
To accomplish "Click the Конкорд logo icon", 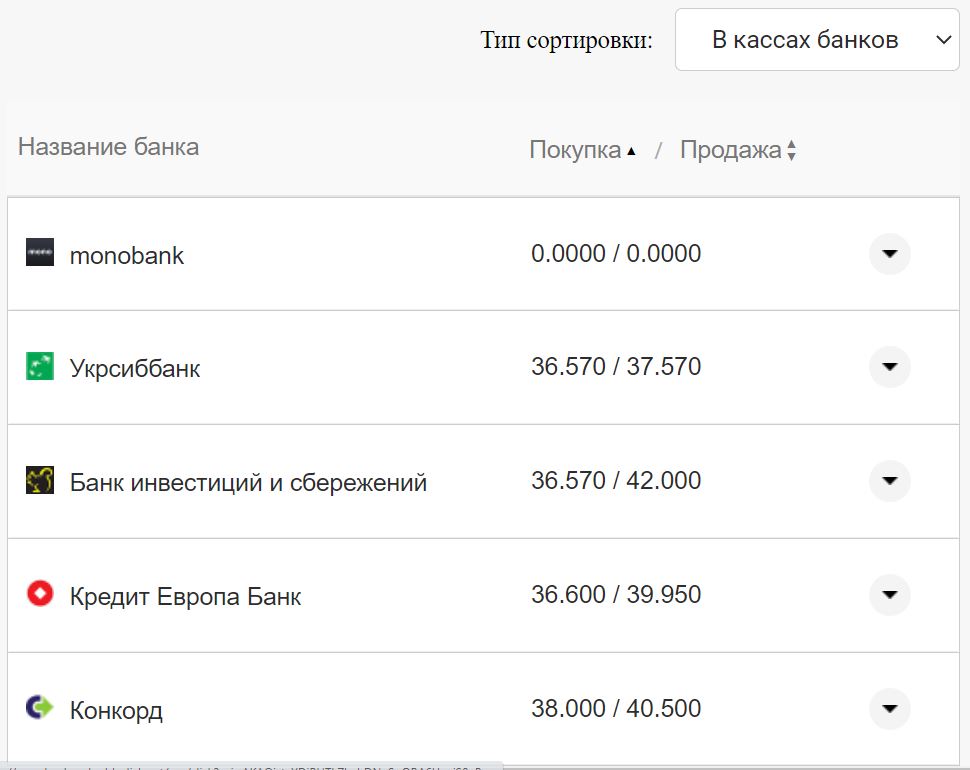I will click(x=39, y=709).
